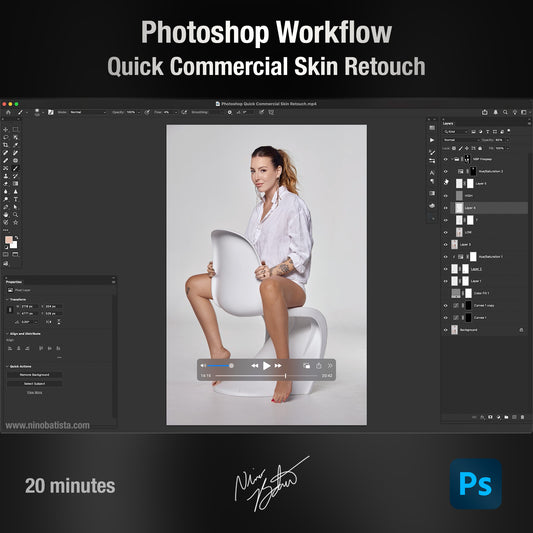Screen dimensions: 533x533
Task: Hide the LOW layer
Action: point(446,232)
